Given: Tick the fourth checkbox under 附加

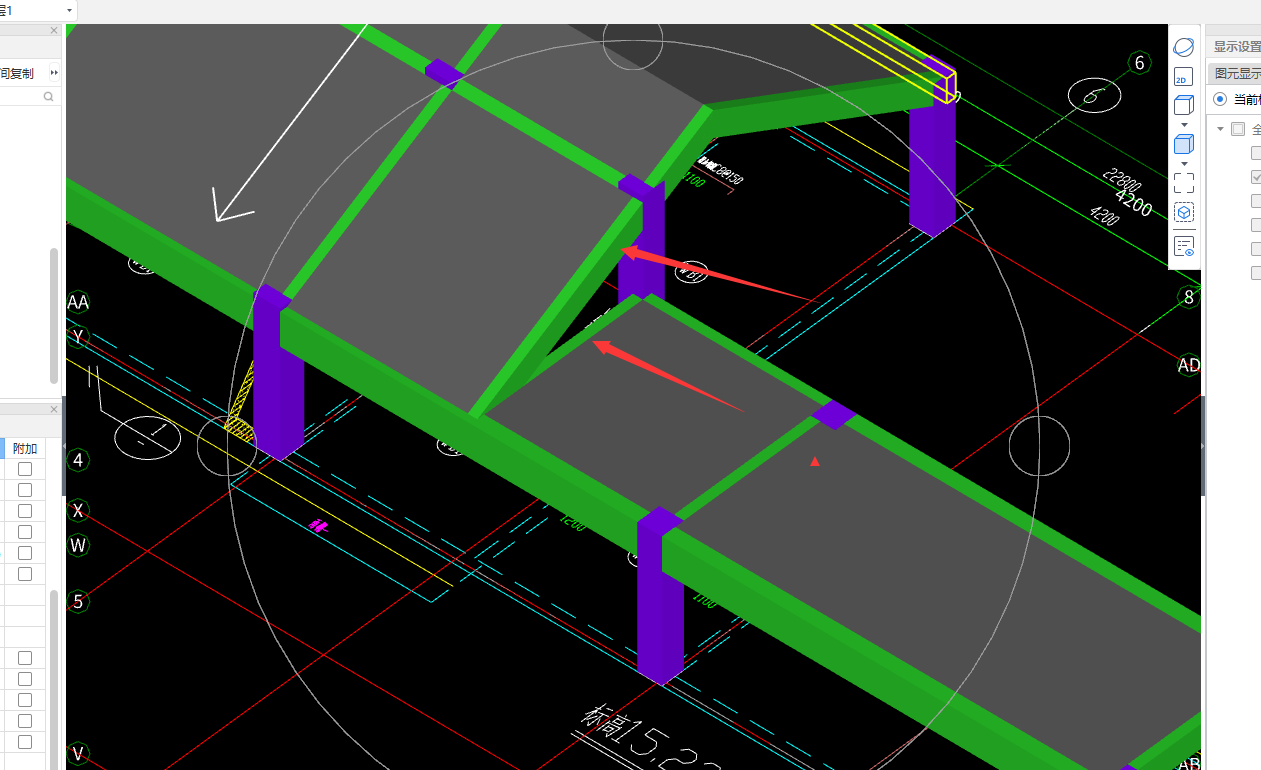Looking at the screenshot, I should click(25, 532).
